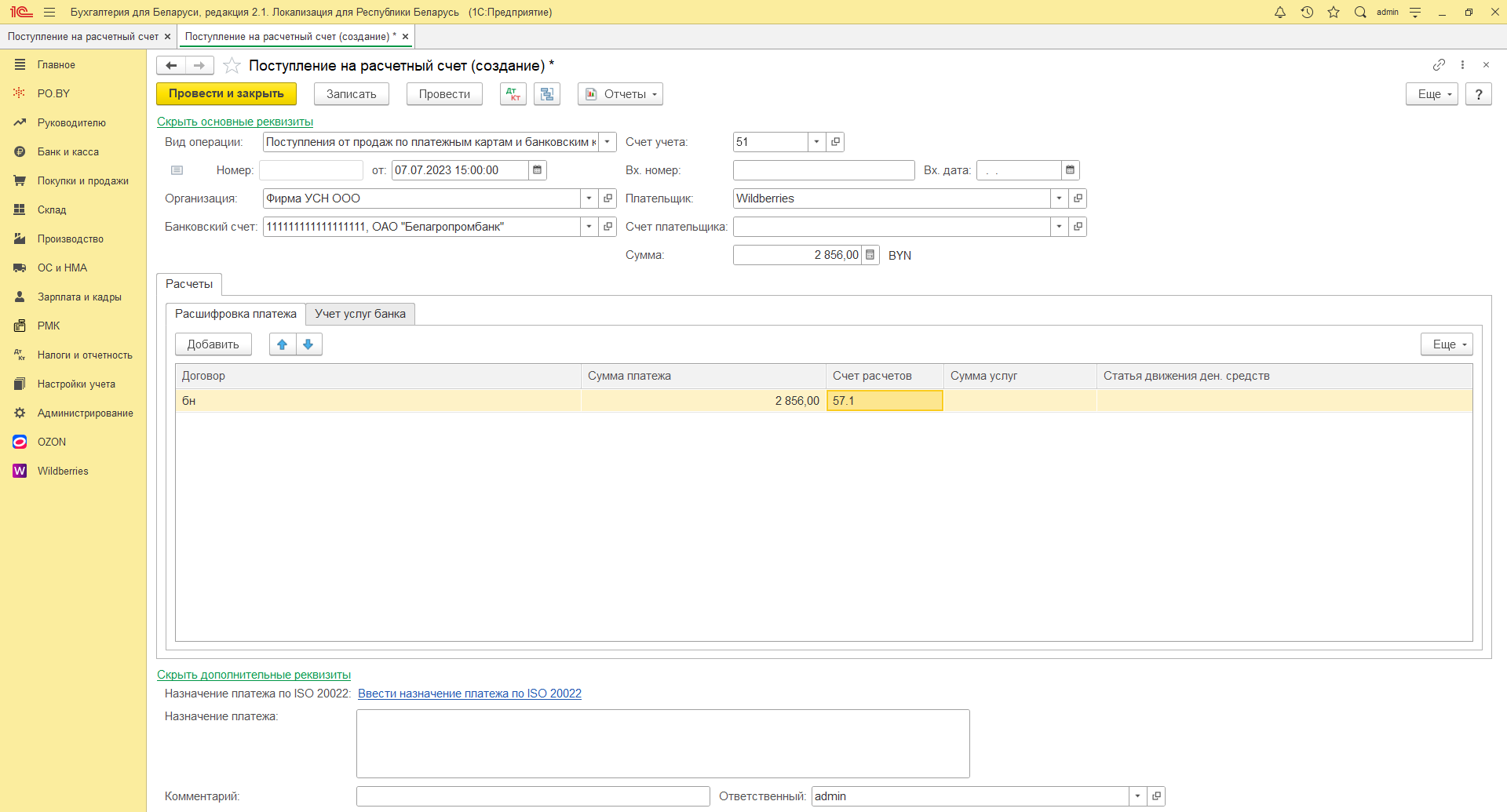The height and width of the screenshot is (812, 1507).
Task: Open form kebab menu three dots
Action: 1462,64
